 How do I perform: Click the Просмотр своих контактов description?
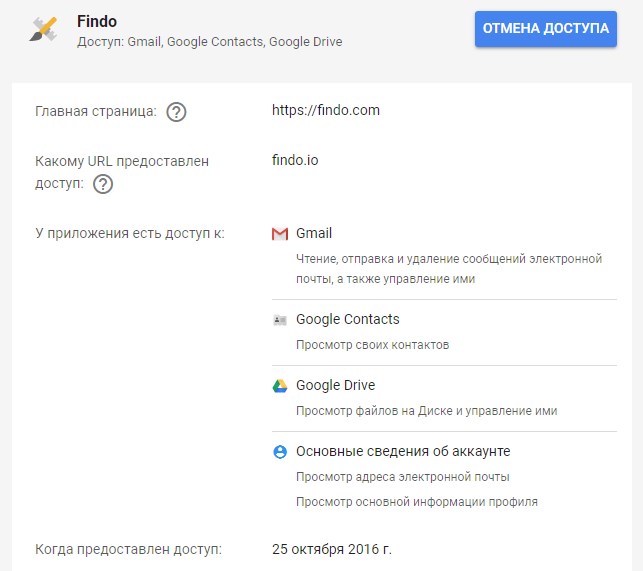point(372,345)
